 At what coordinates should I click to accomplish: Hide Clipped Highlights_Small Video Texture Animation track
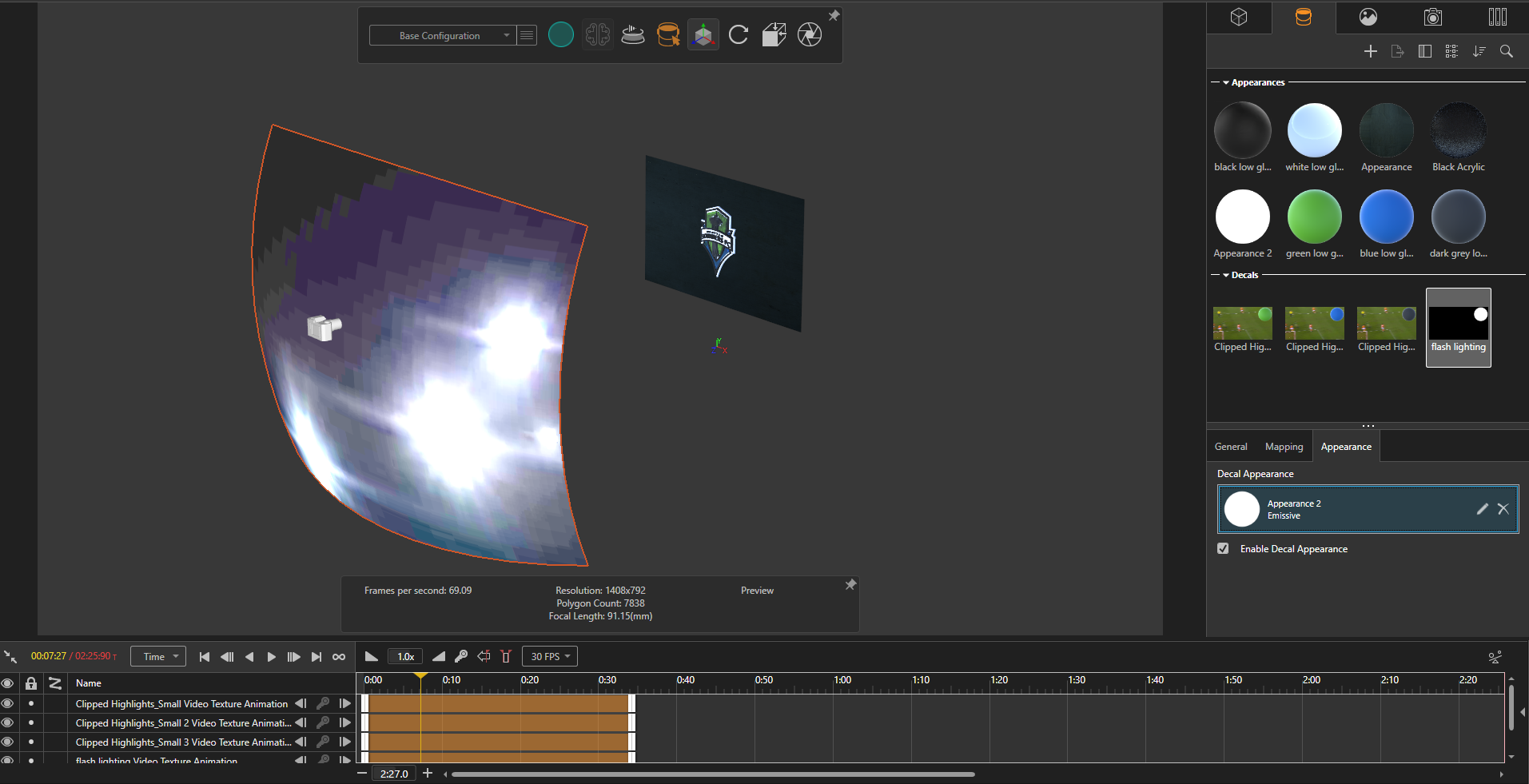pyautogui.click(x=7, y=703)
